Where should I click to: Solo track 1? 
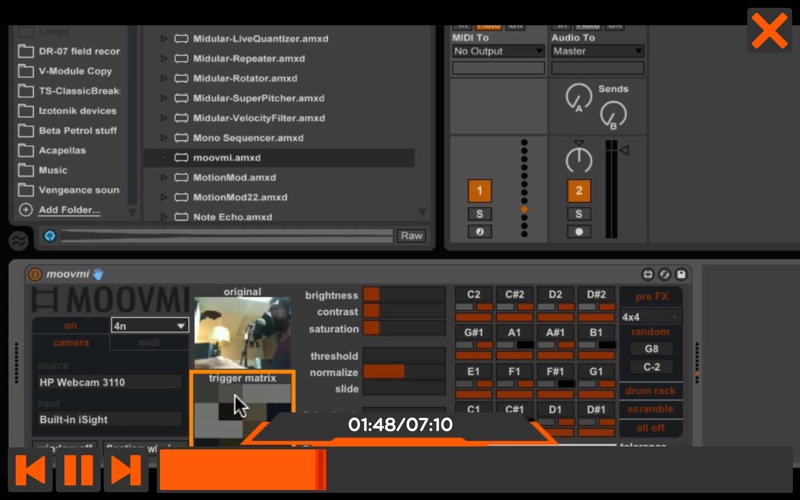[479, 214]
